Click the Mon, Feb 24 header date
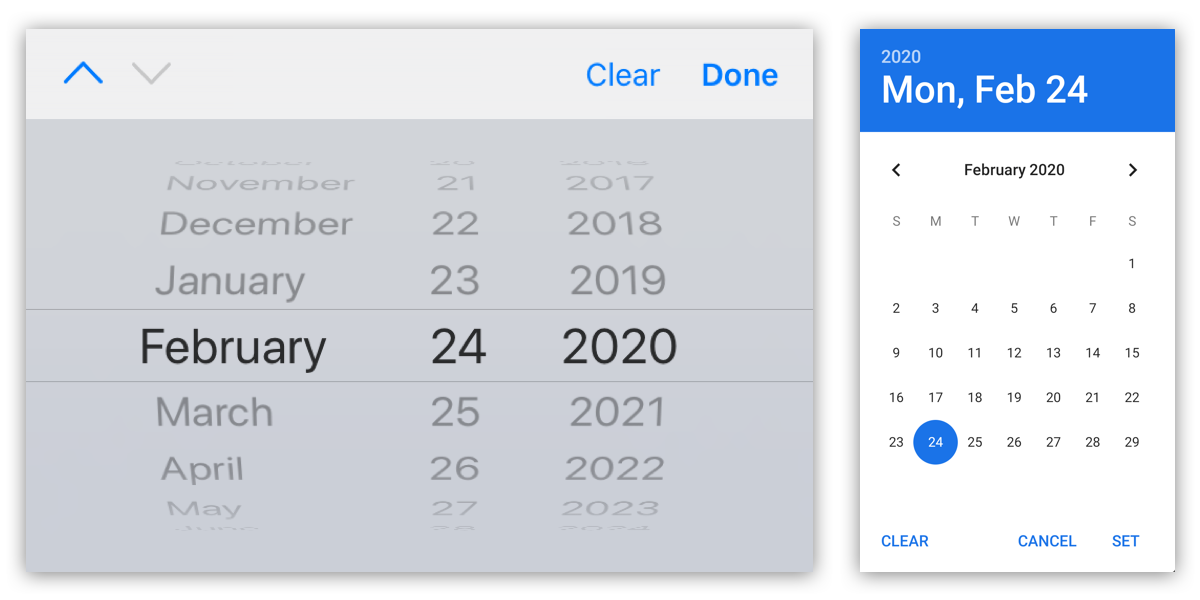Screen dimensions: 1200x600 click(984, 90)
